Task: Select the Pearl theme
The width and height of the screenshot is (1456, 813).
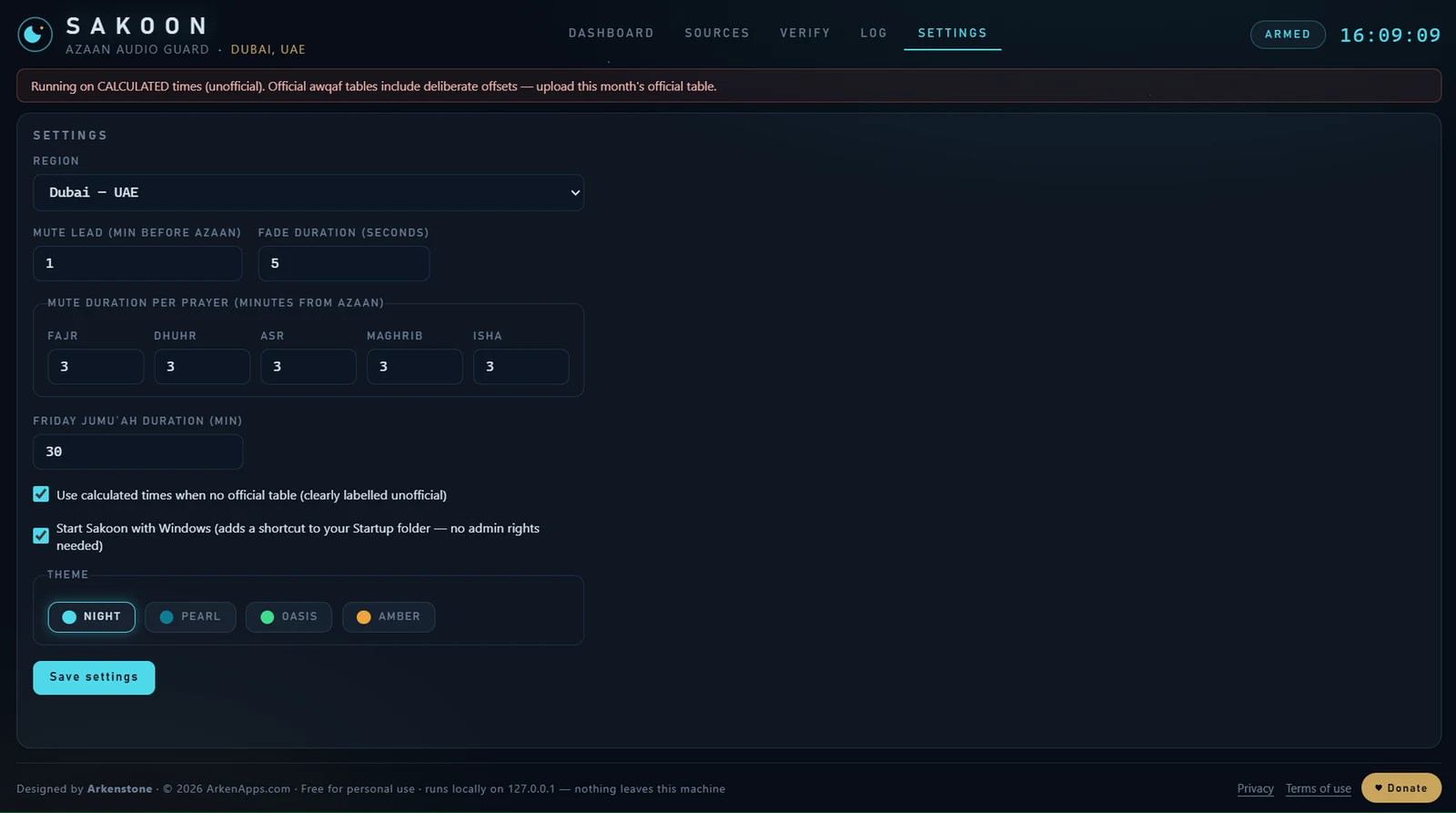Action: click(x=190, y=616)
